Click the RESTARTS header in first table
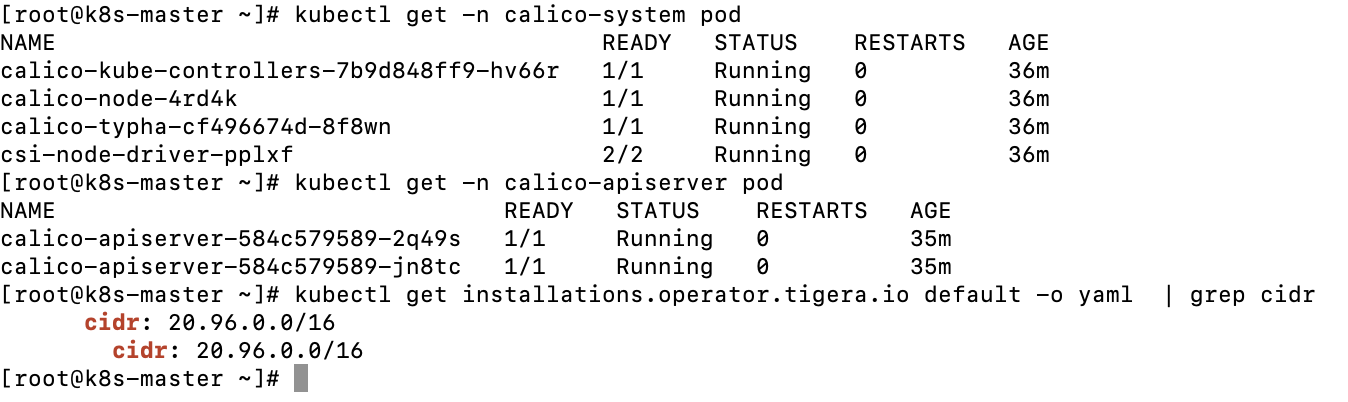Screen dimensions: 1348x402 [910, 43]
